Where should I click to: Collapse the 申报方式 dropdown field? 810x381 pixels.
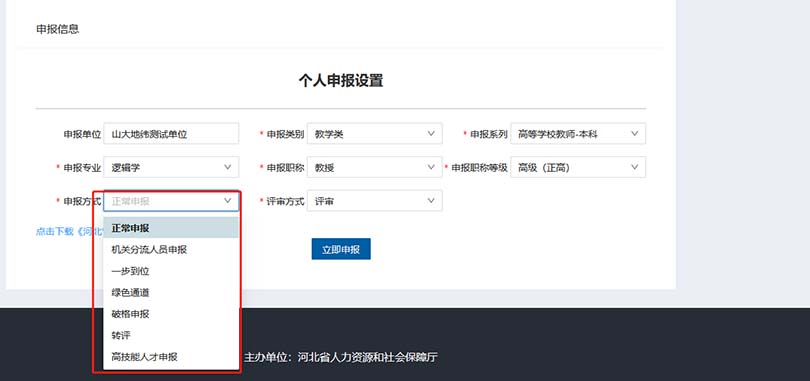[x=171, y=201]
